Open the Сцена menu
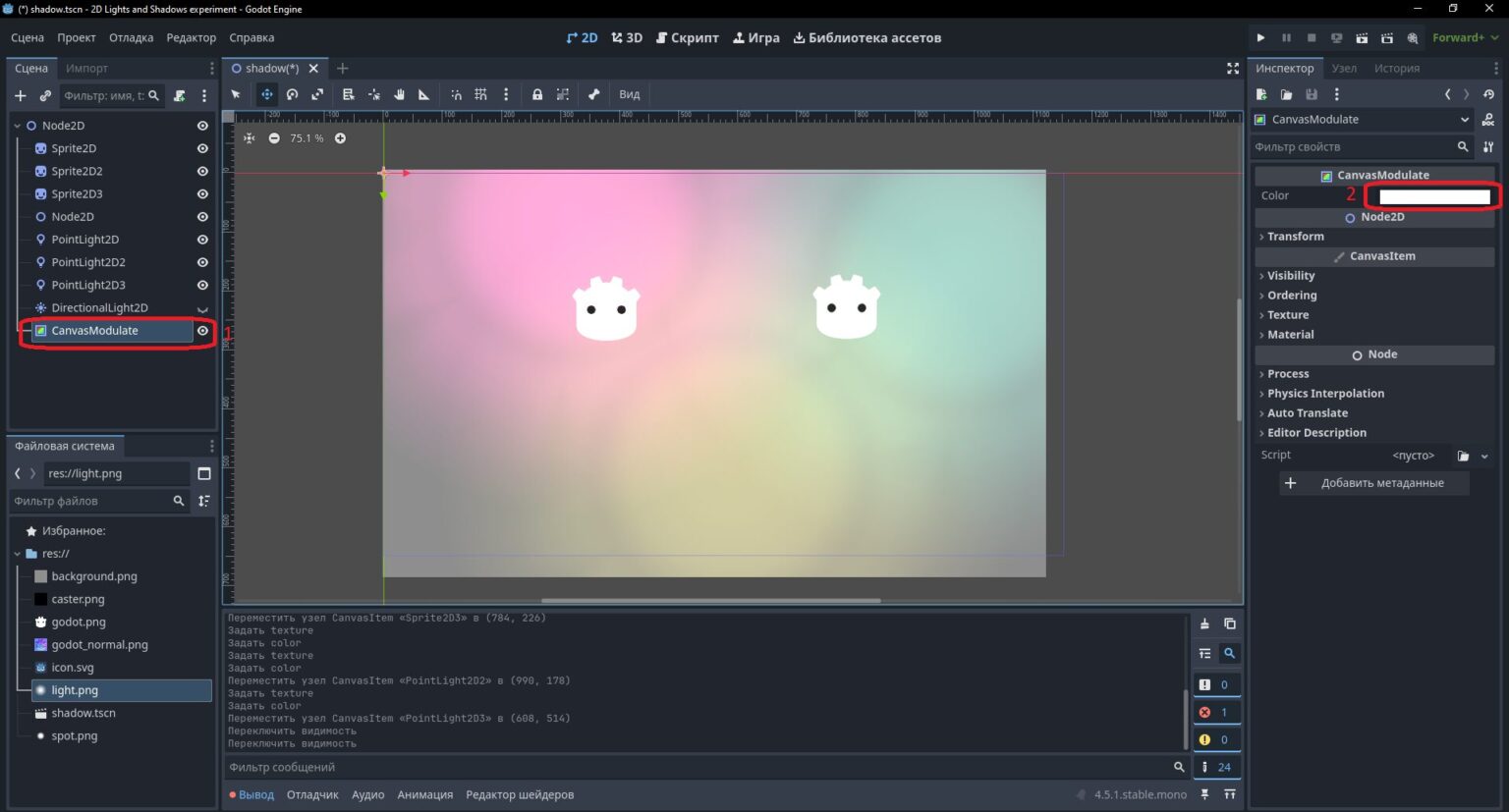The image size is (1509, 812). (28, 37)
